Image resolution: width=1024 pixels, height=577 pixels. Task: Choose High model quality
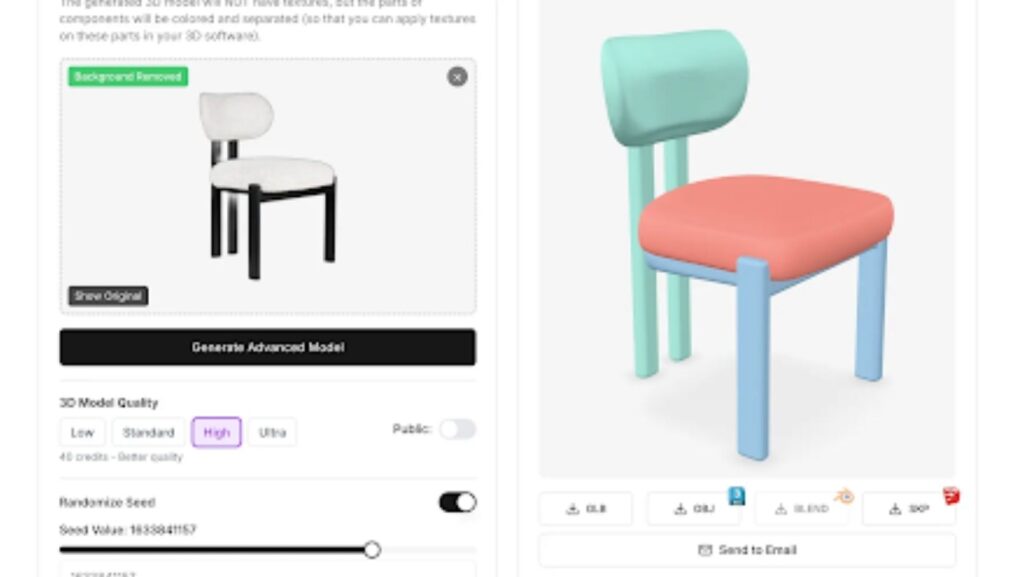coord(217,432)
